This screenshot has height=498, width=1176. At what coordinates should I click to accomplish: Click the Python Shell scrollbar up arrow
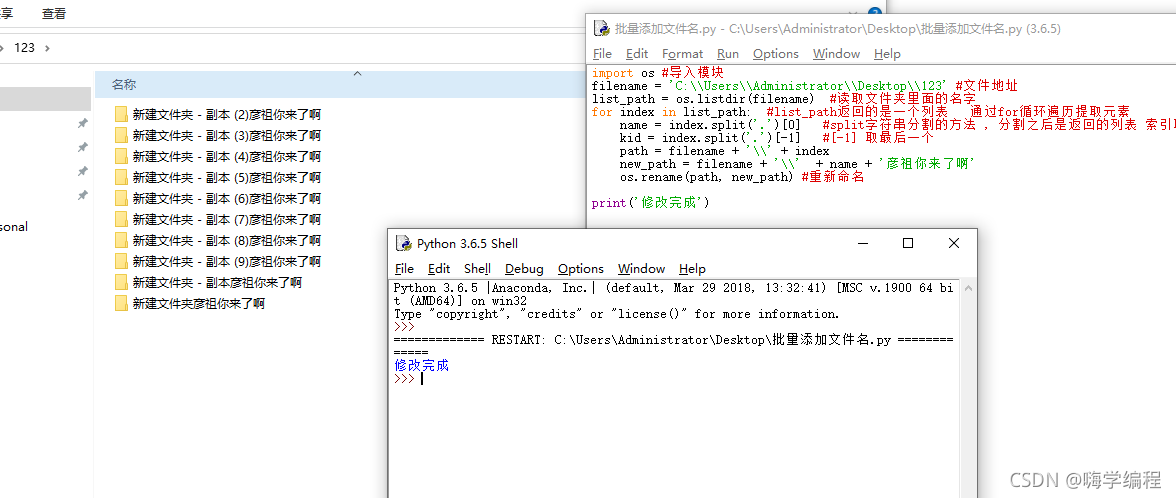968,287
